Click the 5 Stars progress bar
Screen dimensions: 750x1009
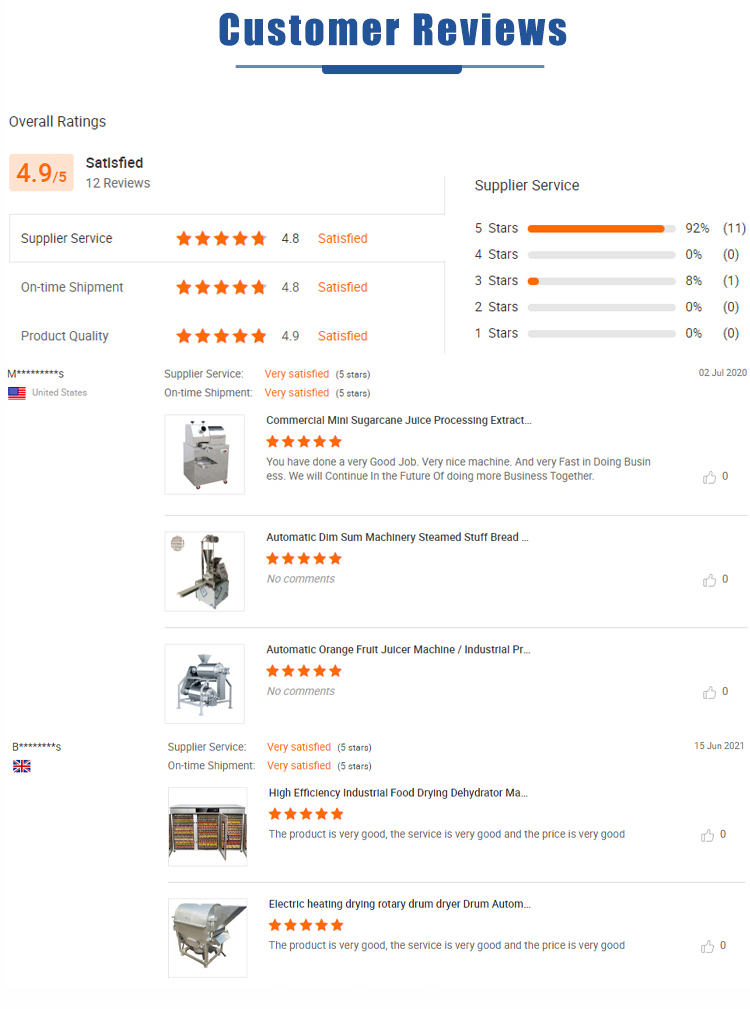tap(601, 229)
